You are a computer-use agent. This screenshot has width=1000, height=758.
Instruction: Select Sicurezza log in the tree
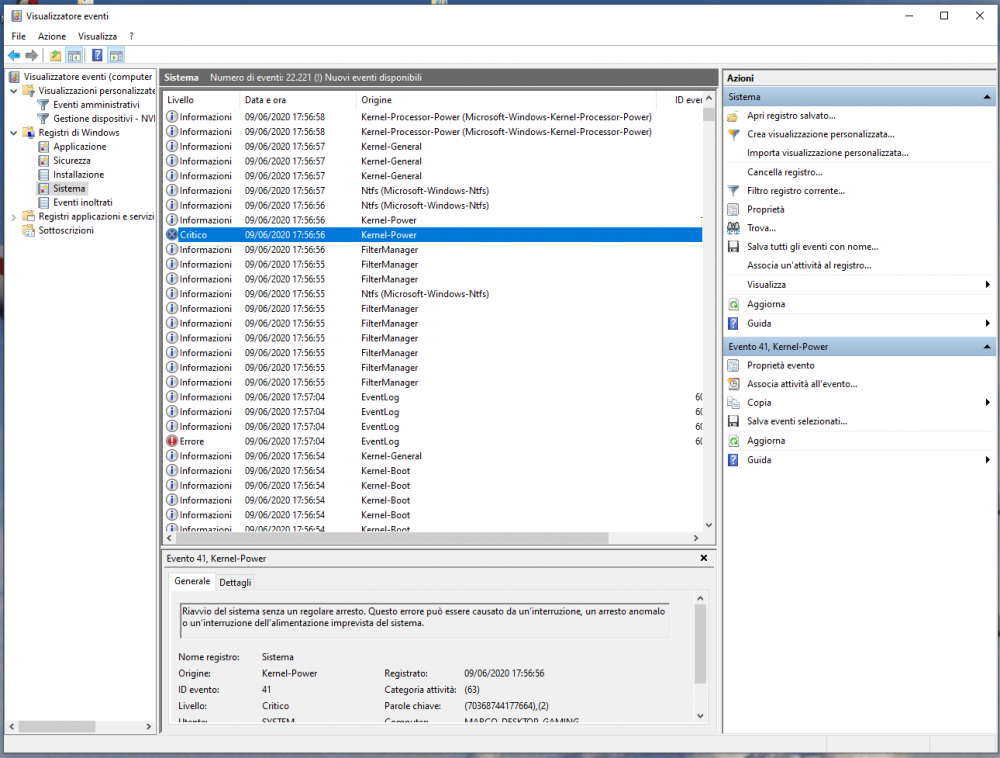[72, 161]
